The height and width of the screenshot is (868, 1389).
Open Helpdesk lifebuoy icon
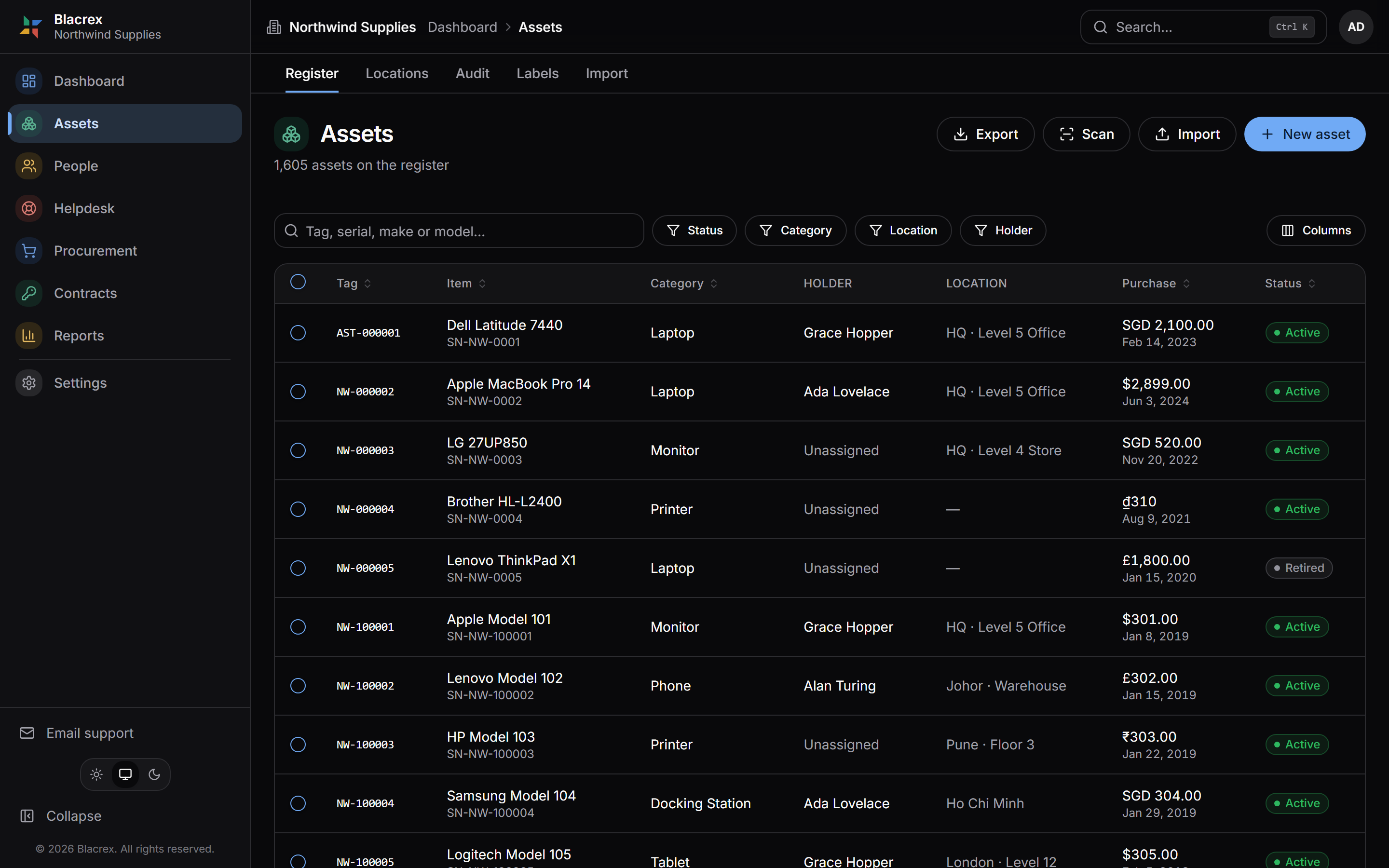(29, 208)
